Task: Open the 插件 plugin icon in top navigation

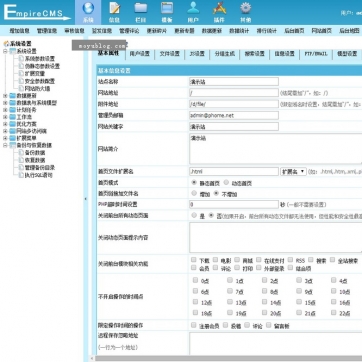Action: point(219,8)
